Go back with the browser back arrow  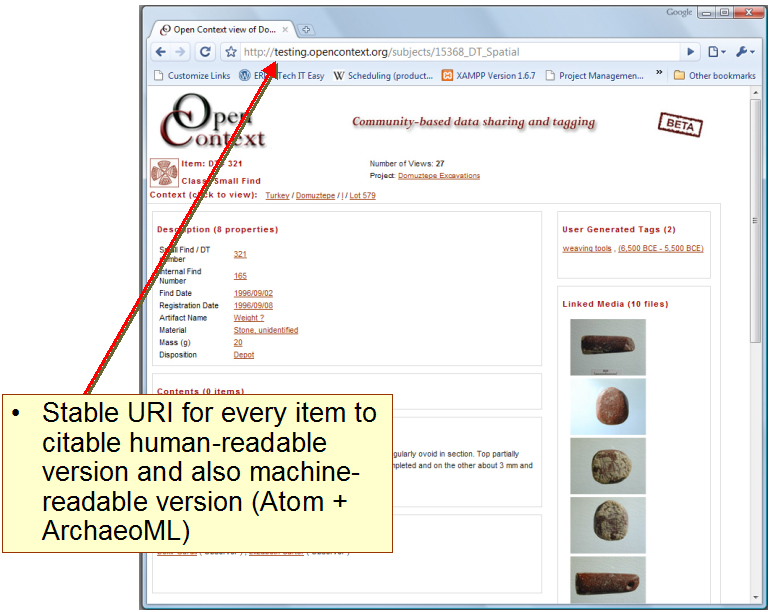pos(161,52)
